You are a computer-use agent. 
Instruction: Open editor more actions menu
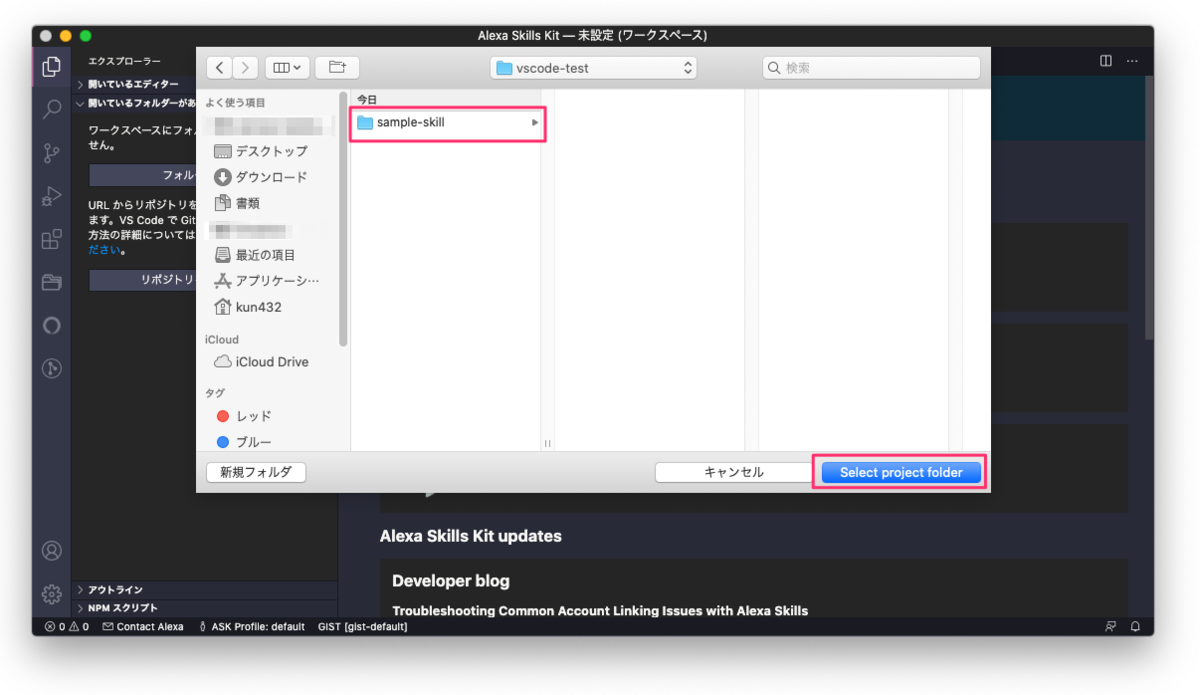click(1132, 60)
